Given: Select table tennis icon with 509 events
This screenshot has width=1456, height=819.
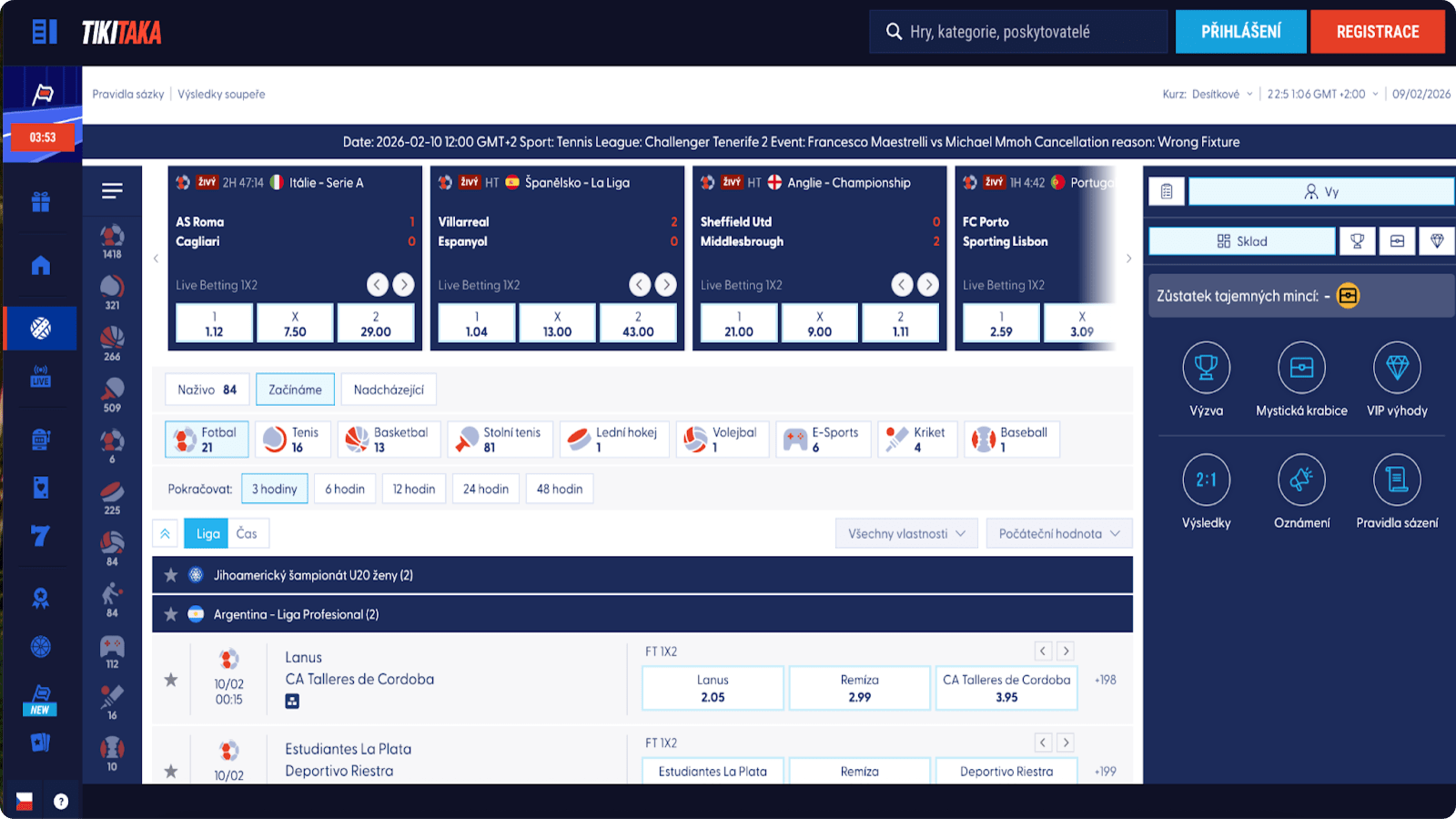Looking at the screenshot, I should pos(112,394).
